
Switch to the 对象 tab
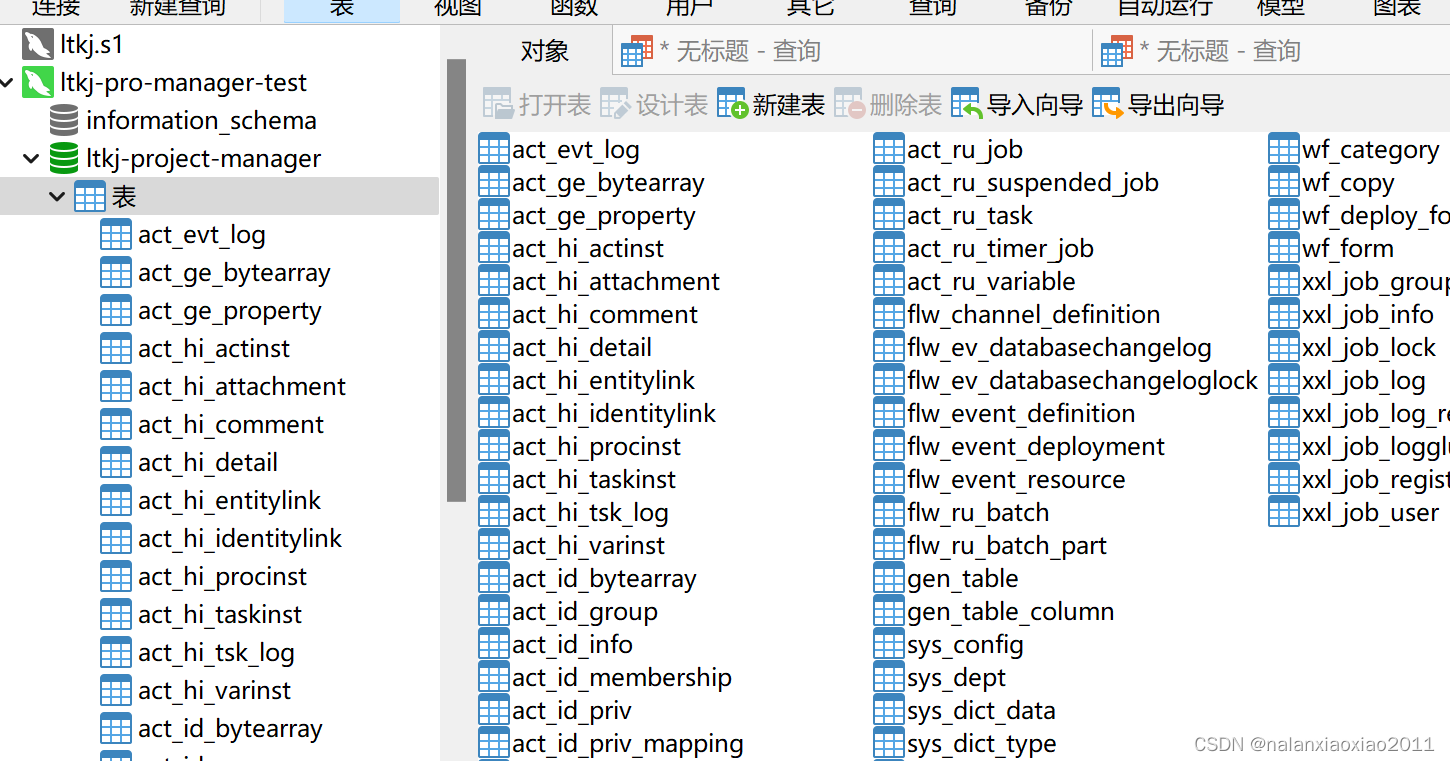point(545,51)
